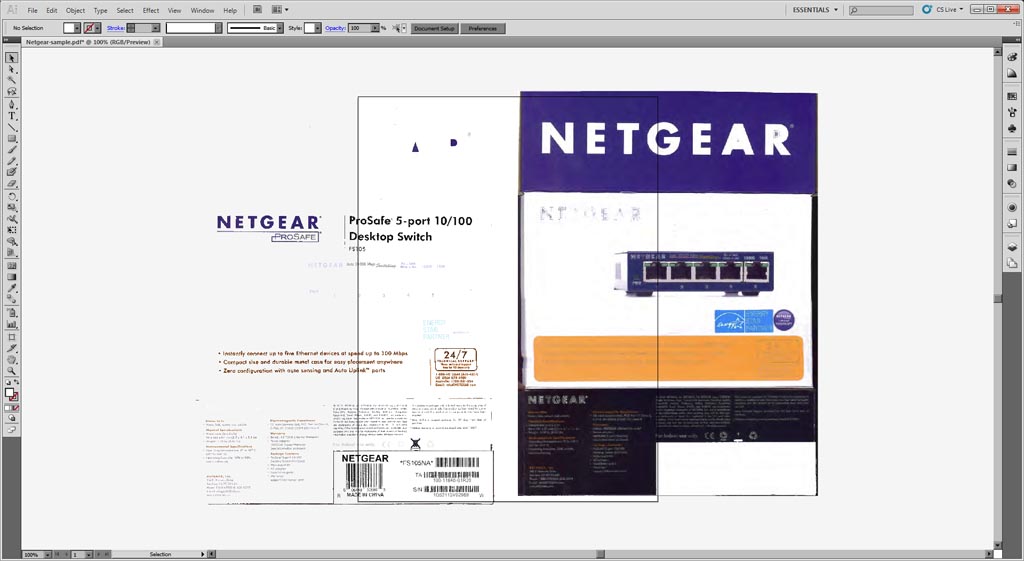This screenshot has width=1024, height=561.
Task: Activate the Zoom tool magnifier
Action: [x=12, y=370]
